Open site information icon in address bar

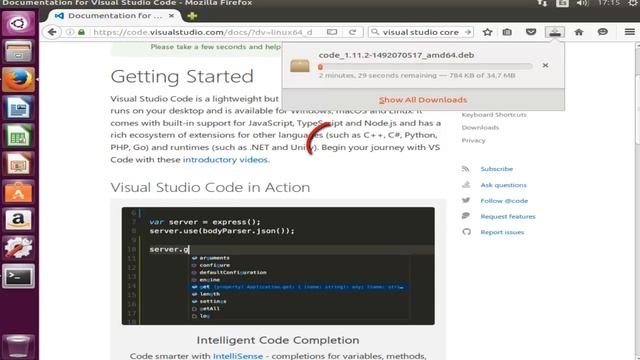[70, 32]
